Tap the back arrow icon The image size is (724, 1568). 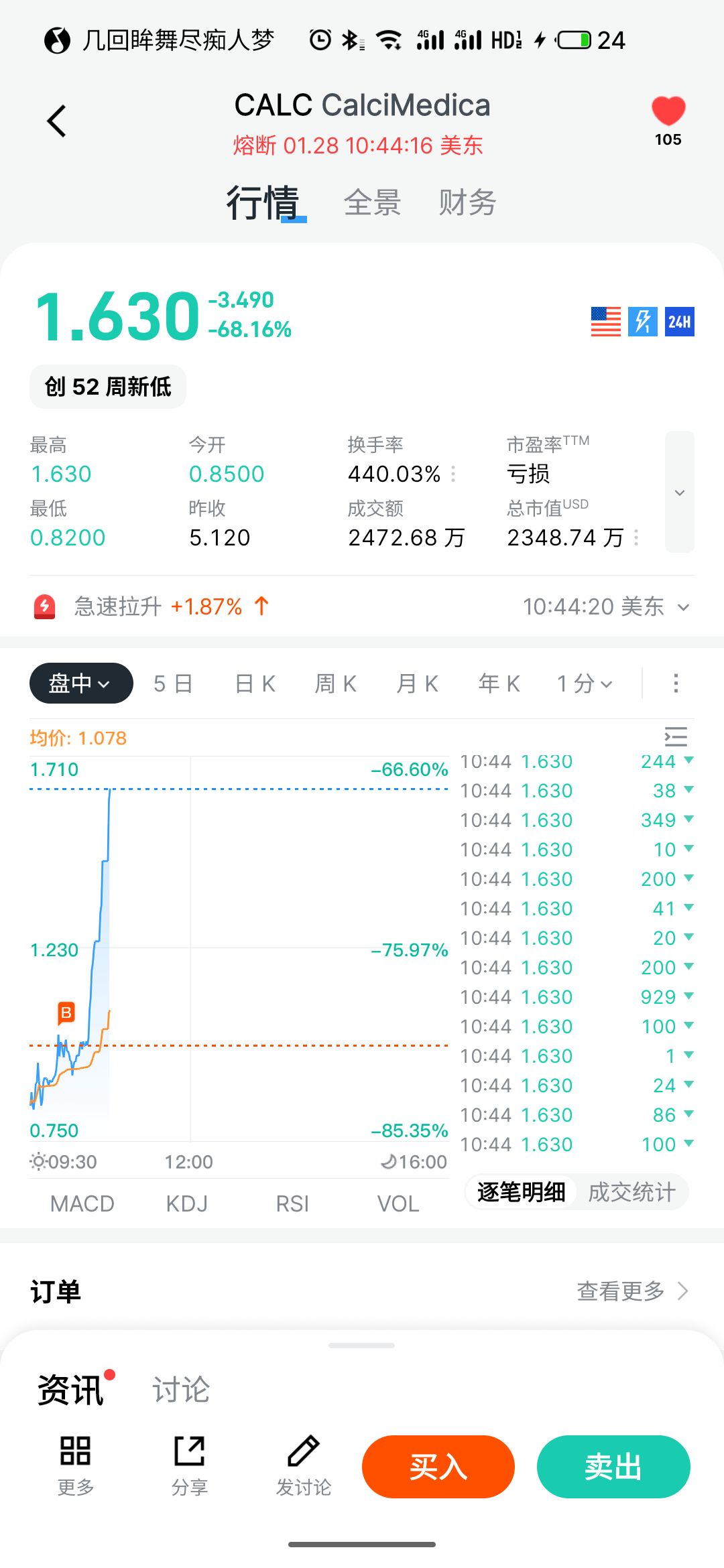pyautogui.click(x=57, y=121)
